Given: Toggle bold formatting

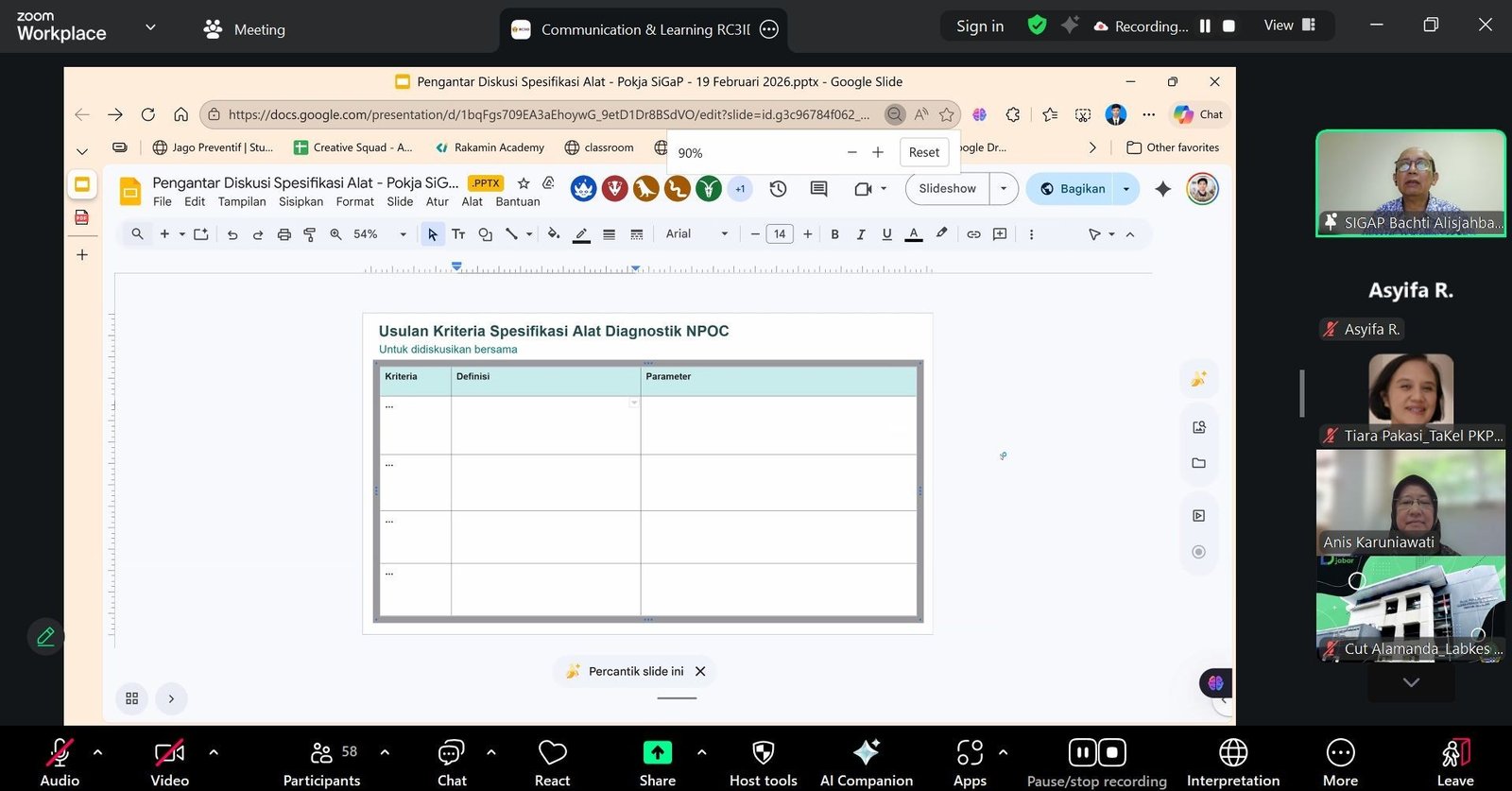Looking at the screenshot, I should pyautogui.click(x=834, y=234).
